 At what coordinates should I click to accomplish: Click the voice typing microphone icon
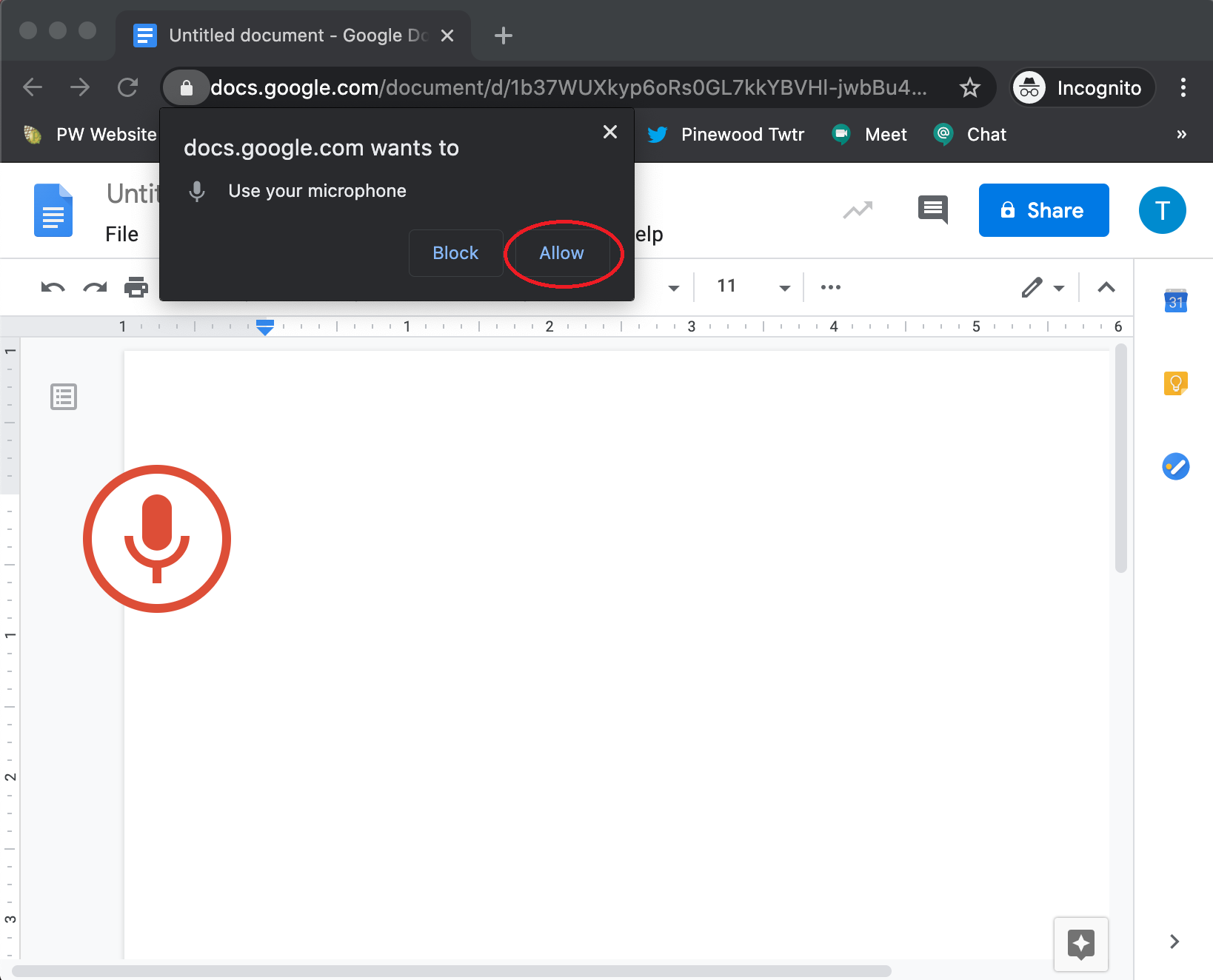[x=156, y=539]
